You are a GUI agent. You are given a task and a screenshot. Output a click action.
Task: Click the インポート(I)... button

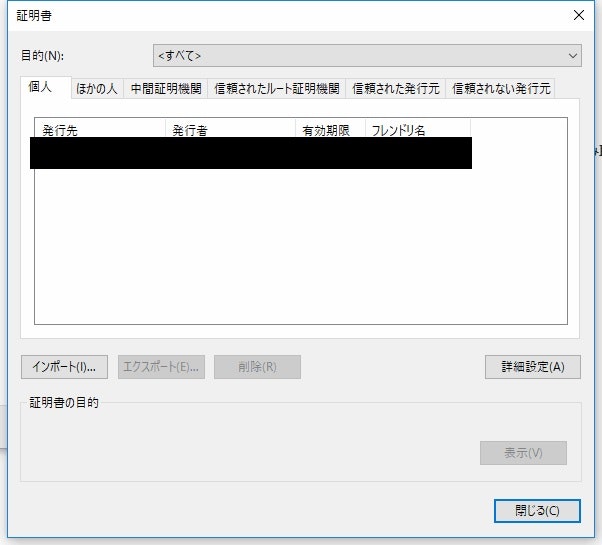click(64, 367)
